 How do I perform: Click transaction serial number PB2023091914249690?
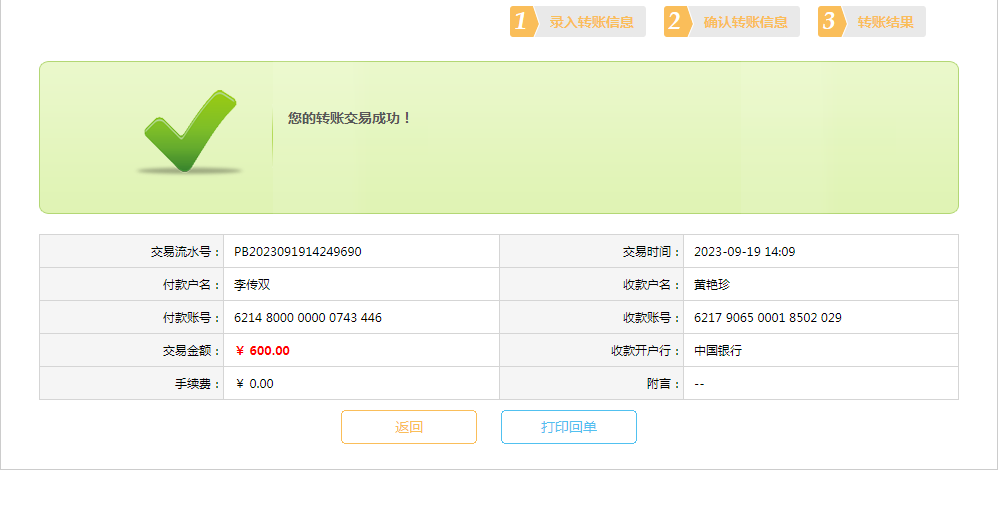pyautogui.click(x=298, y=252)
